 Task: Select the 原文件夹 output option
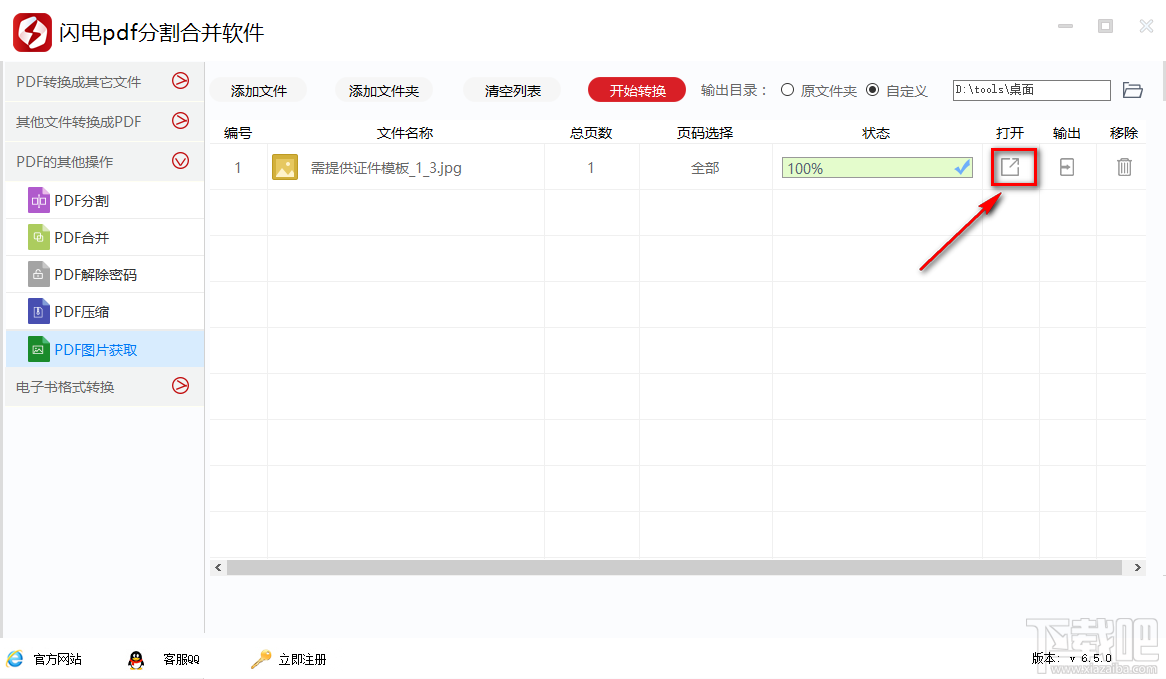(789, 89)
